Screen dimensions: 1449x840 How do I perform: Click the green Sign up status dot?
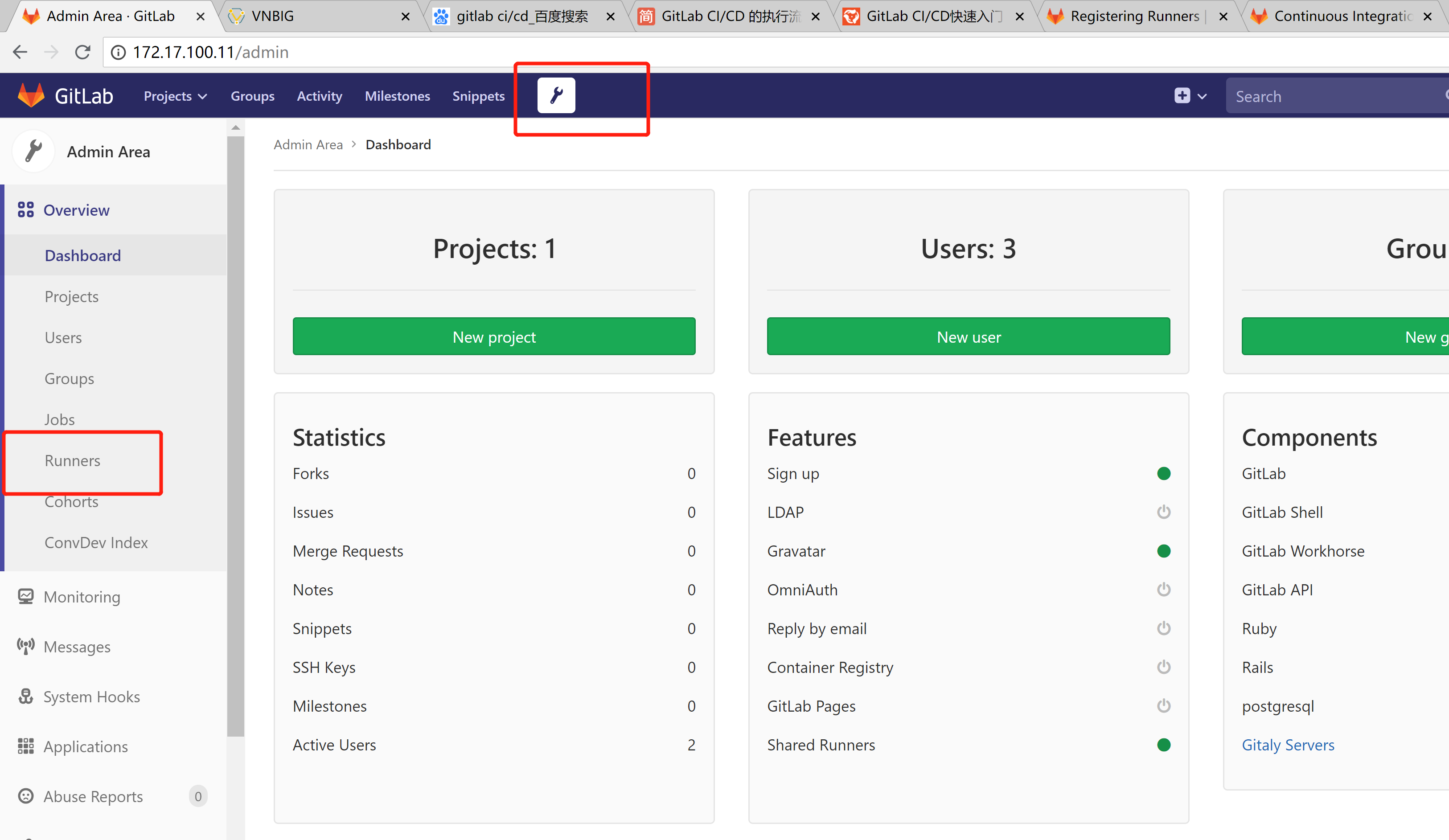pyautogui.click(x=1164, y=473)
